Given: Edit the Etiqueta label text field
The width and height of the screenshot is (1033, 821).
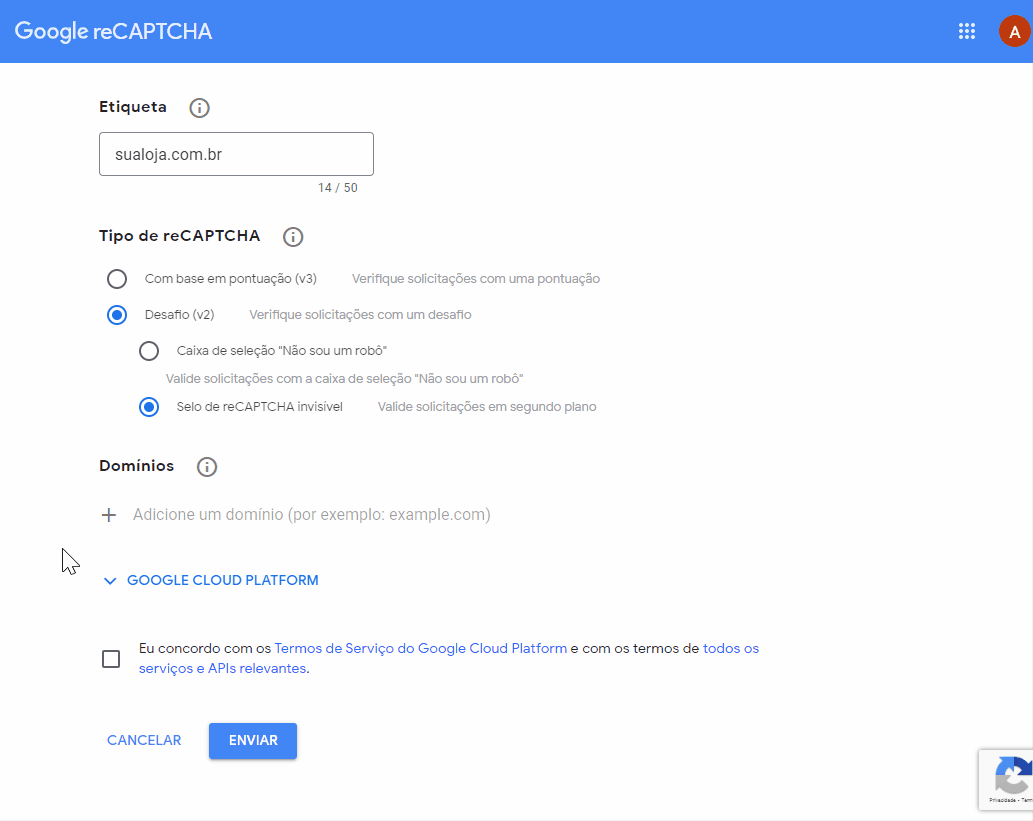Looking at the screenshot, I should point(237,154).
